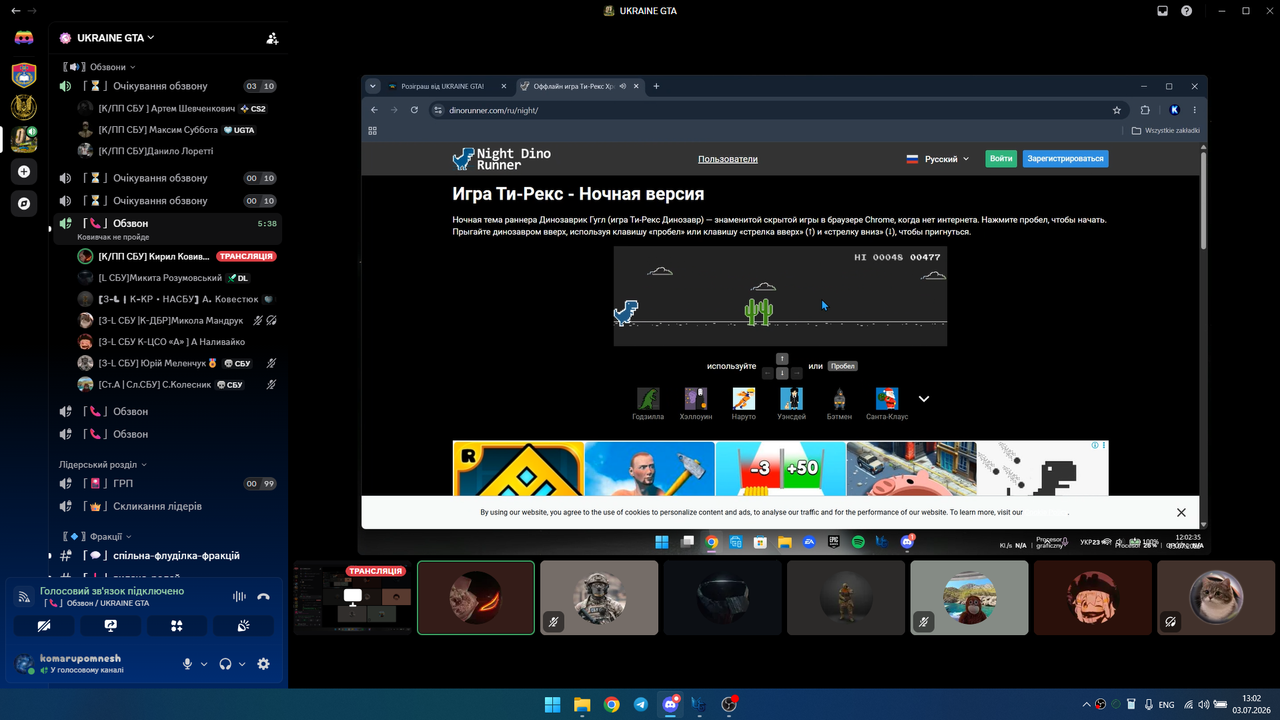Click the bookmark star in streamed Chrome

[x=1117, y=110]
